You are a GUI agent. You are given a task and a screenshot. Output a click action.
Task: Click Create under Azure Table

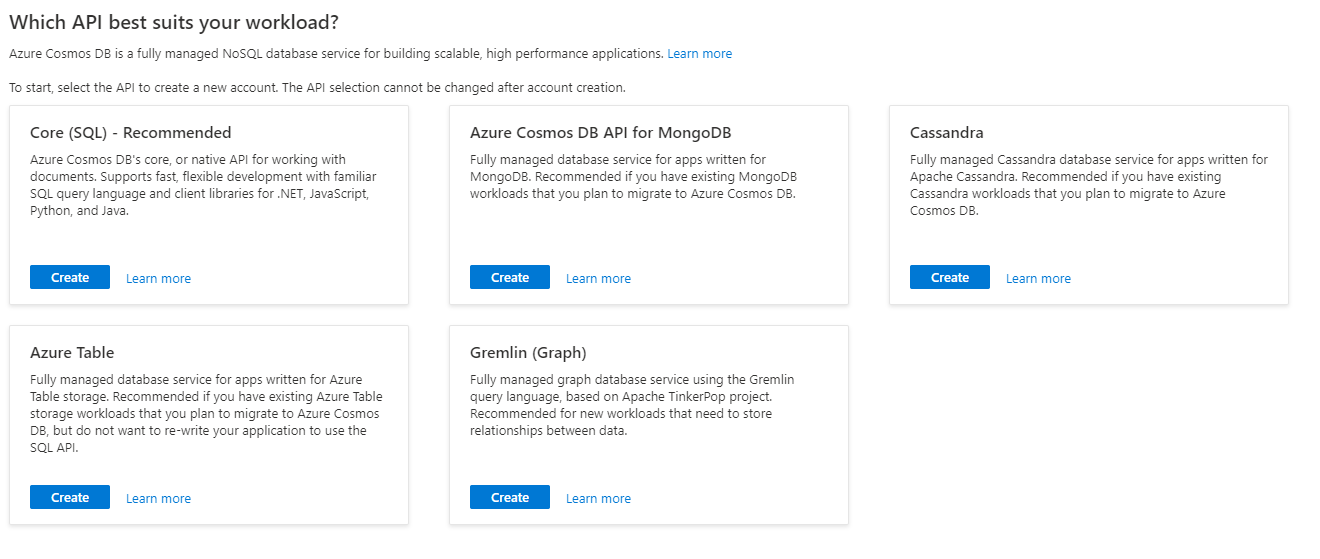(70, 498)
